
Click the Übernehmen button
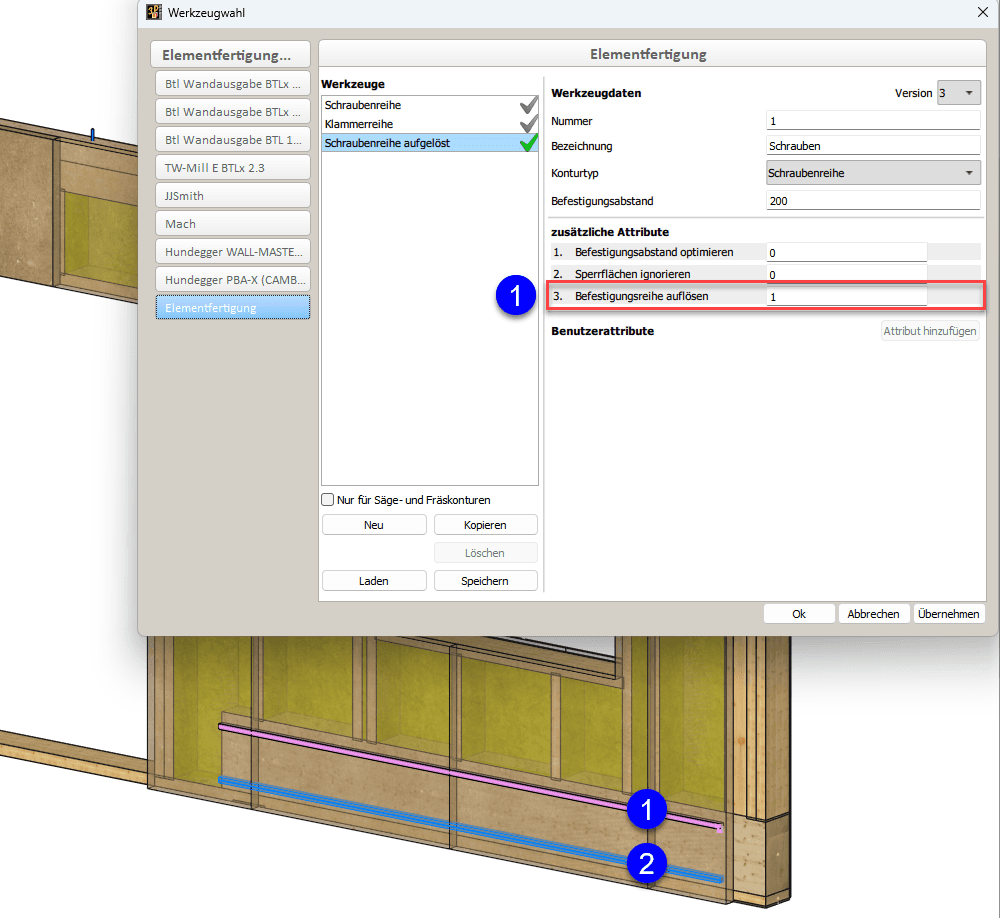pyautogui.click(x=949, y=614)
